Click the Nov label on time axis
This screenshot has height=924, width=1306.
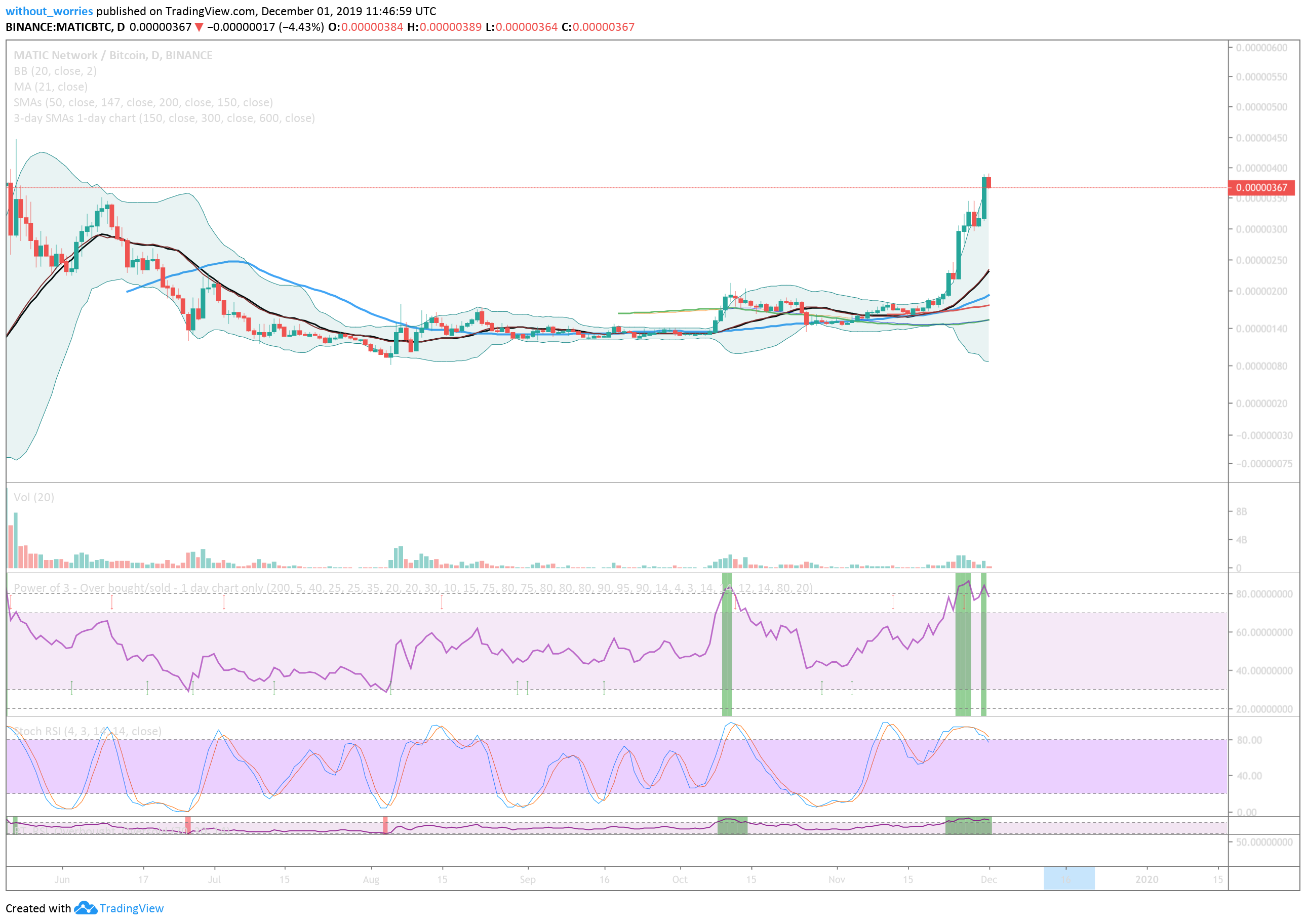[837, 879]
